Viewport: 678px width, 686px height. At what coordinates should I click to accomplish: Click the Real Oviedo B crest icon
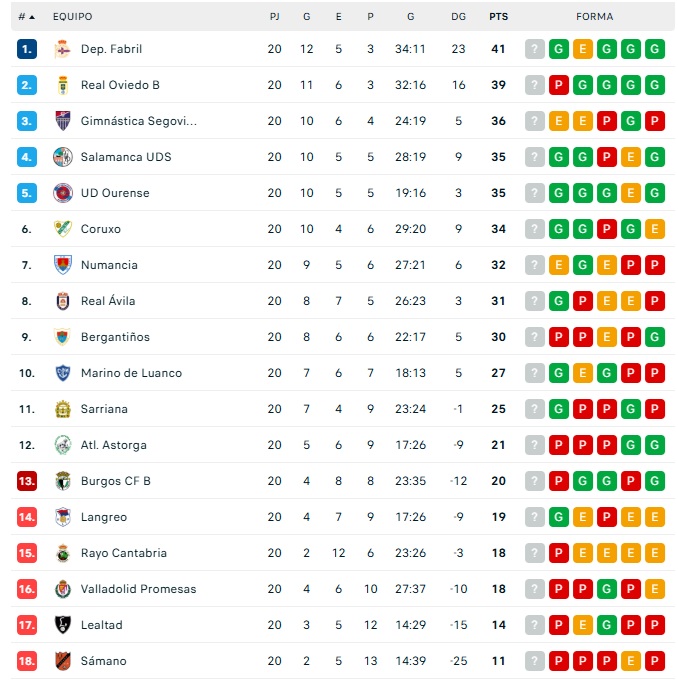(x=63, y=85)
